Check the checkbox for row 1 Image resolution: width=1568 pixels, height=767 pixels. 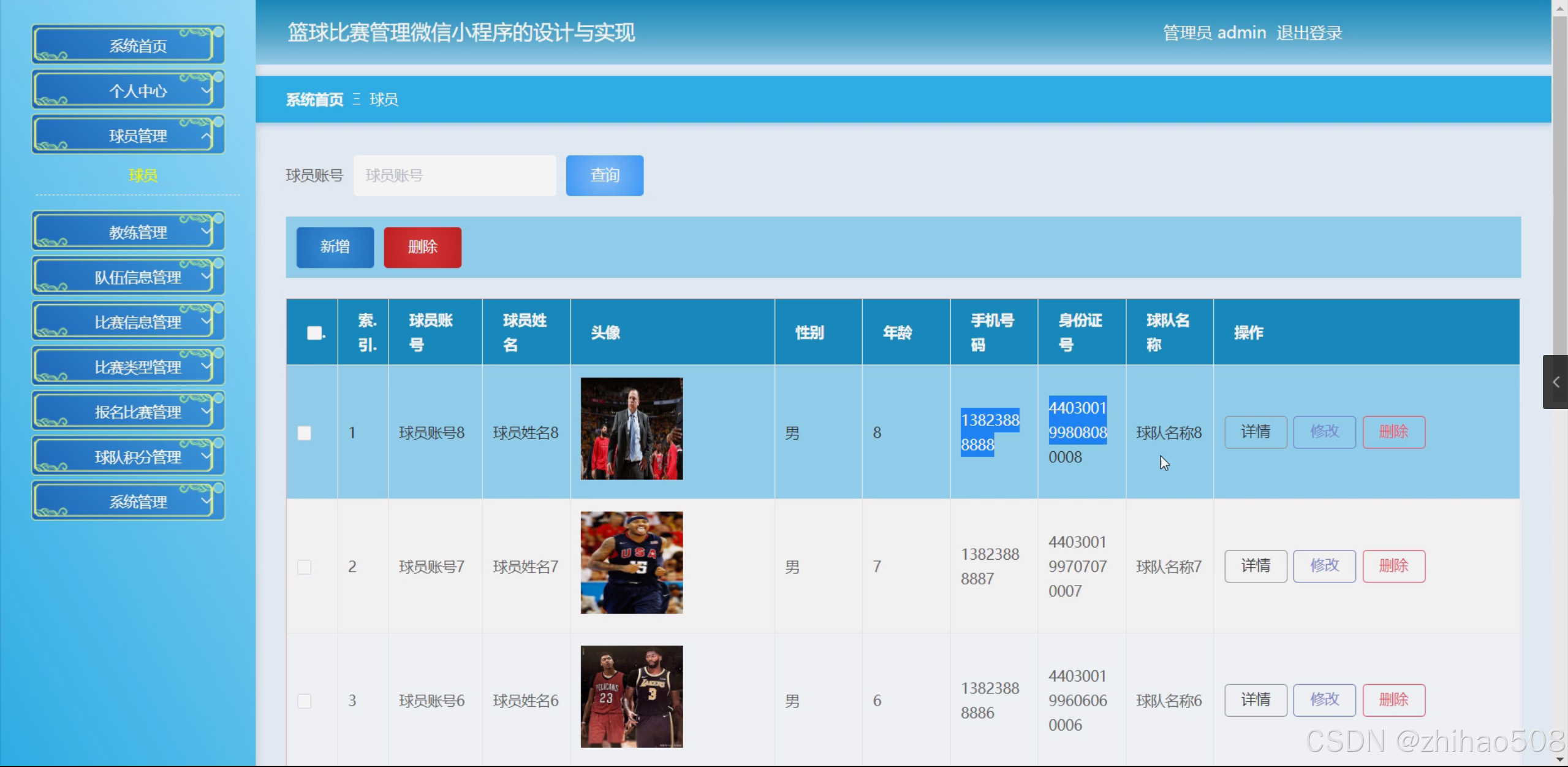click(304, 433)
